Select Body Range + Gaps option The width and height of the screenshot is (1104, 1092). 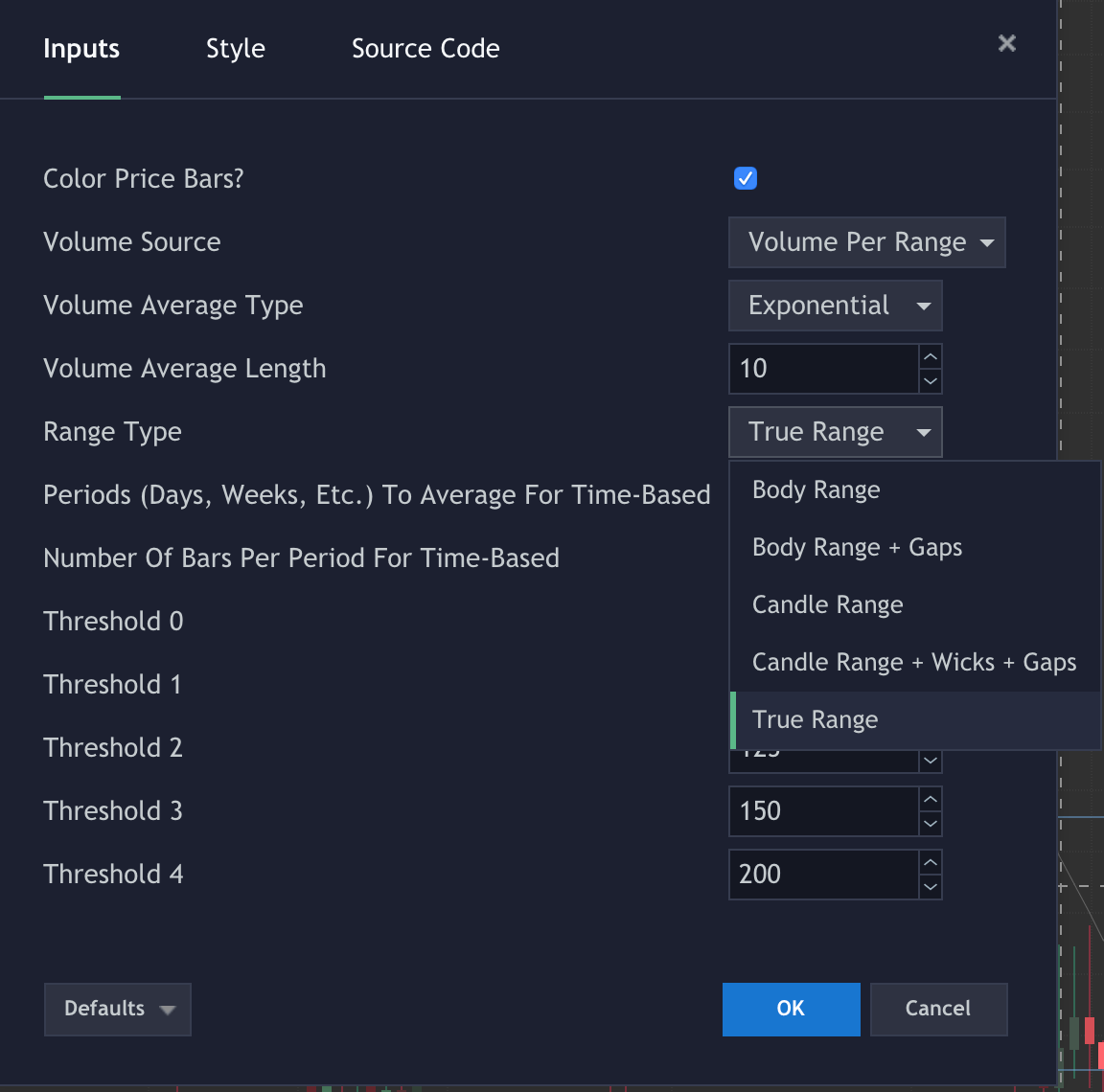857,547
